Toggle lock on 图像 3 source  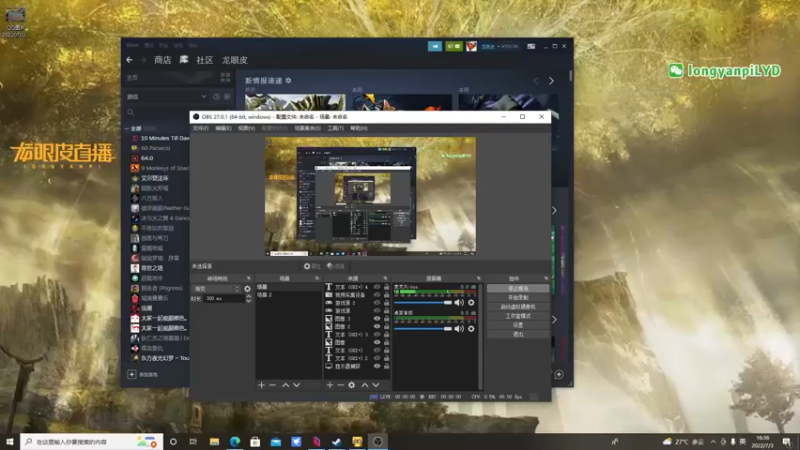[386, 319]
